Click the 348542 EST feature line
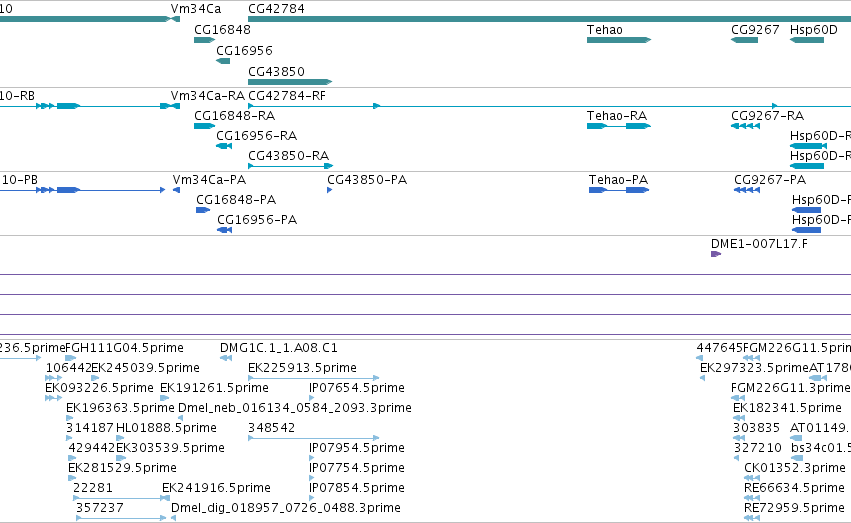The image size is (851, 523). 314,437
